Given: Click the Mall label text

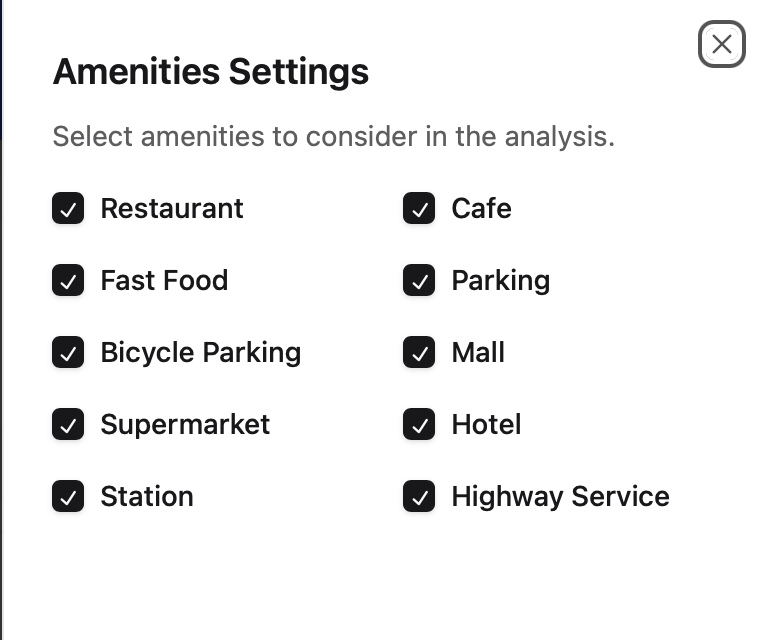Looking at the screenshot, I should [x=478, y=352].
